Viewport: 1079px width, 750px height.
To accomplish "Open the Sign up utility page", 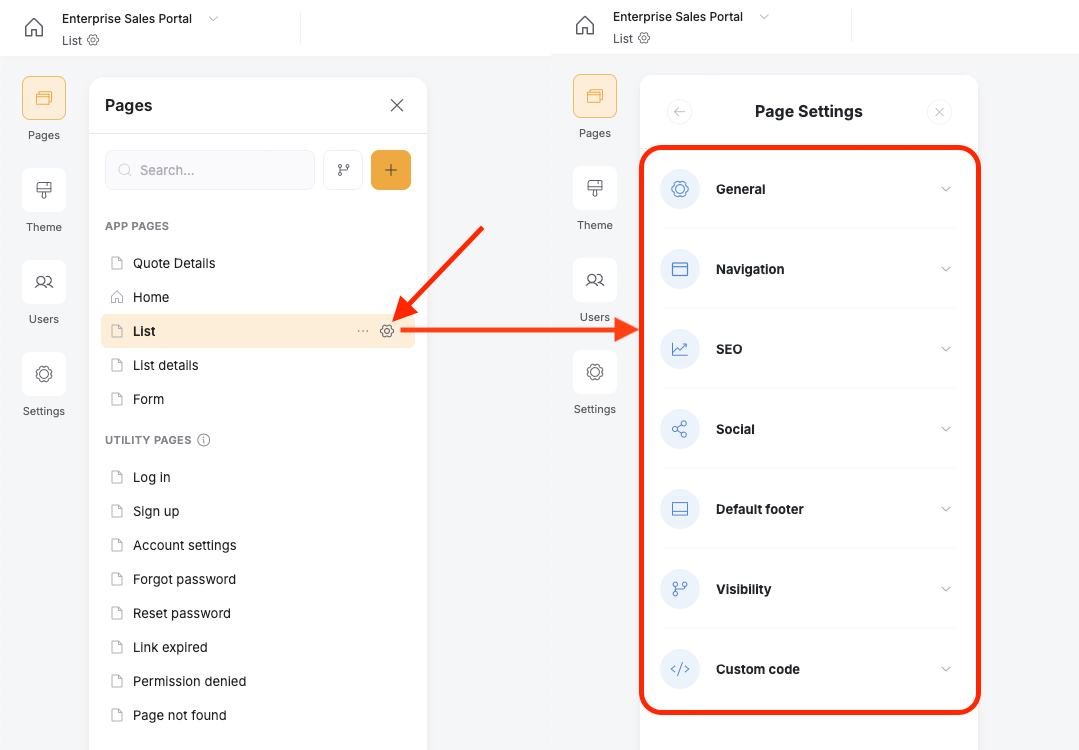I will click(258, 511).
